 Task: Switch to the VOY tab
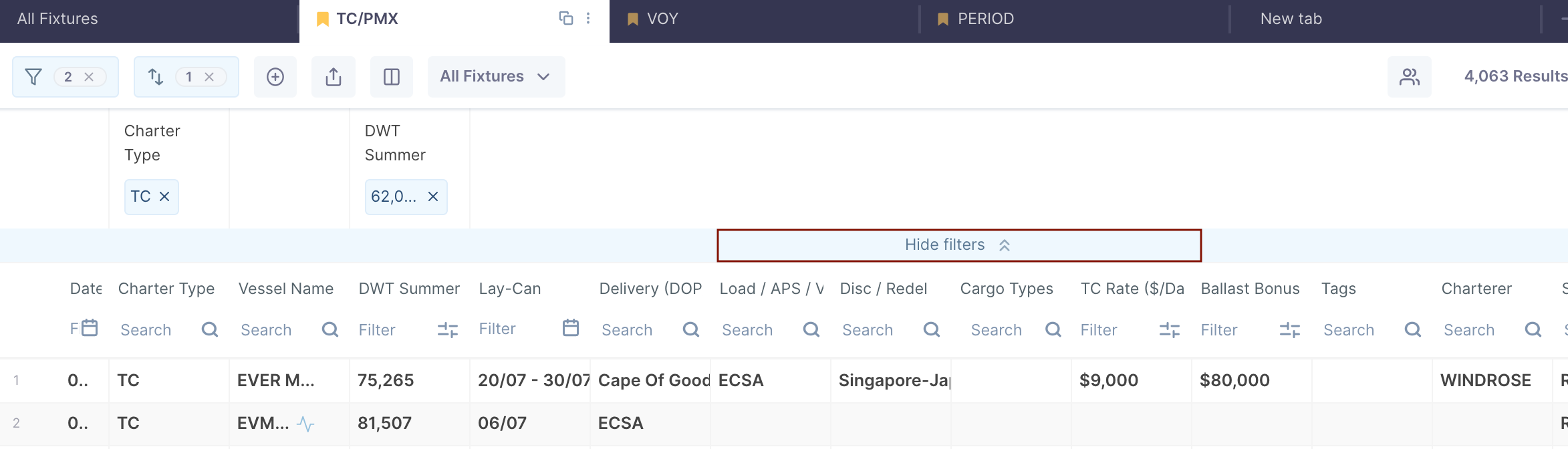coord(662,19)
